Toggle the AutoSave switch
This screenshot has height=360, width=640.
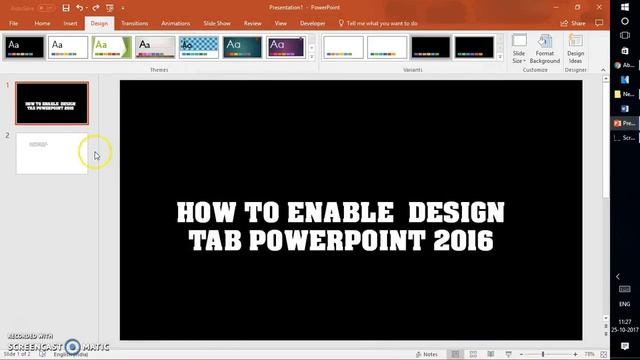pyautogui.click(x=46, y=8)
